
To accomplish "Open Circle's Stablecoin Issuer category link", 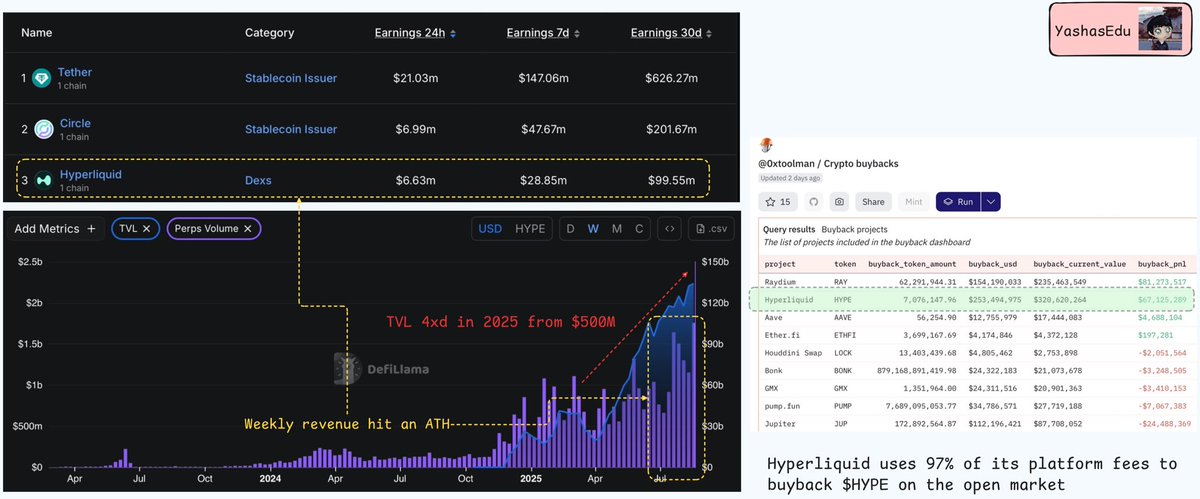I will tap(291, 129).
